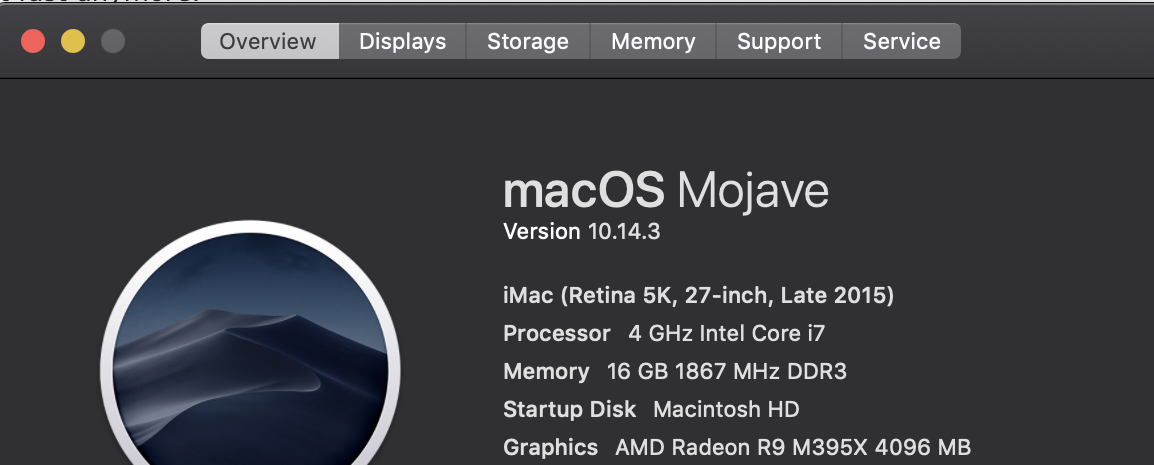Minimize the window with the yellow button
Screen dimensions: 1154x465
(x=73, y=42)
